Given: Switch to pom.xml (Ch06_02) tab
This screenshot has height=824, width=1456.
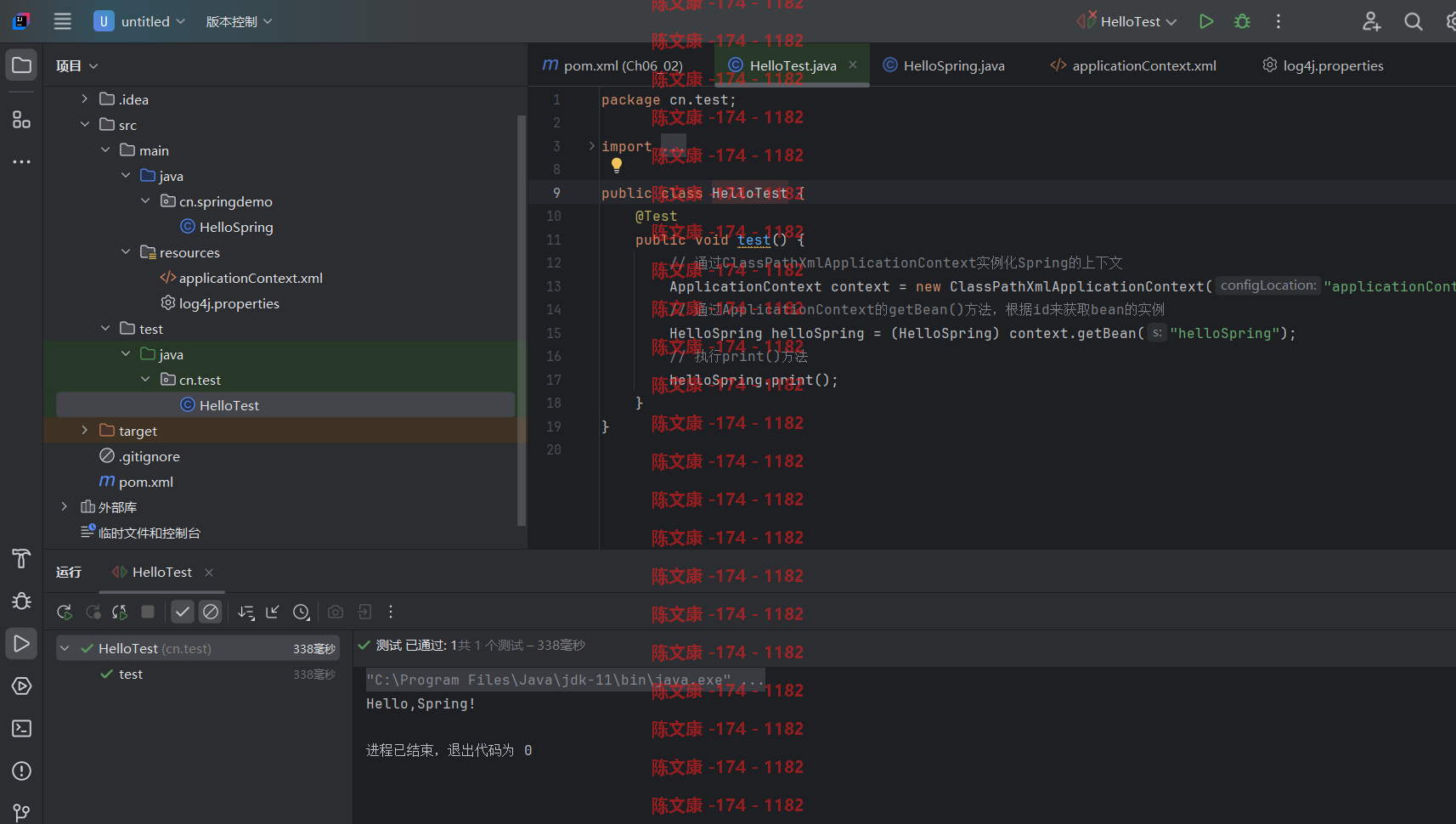Looking at the screenshot, I should click(612, 65).
